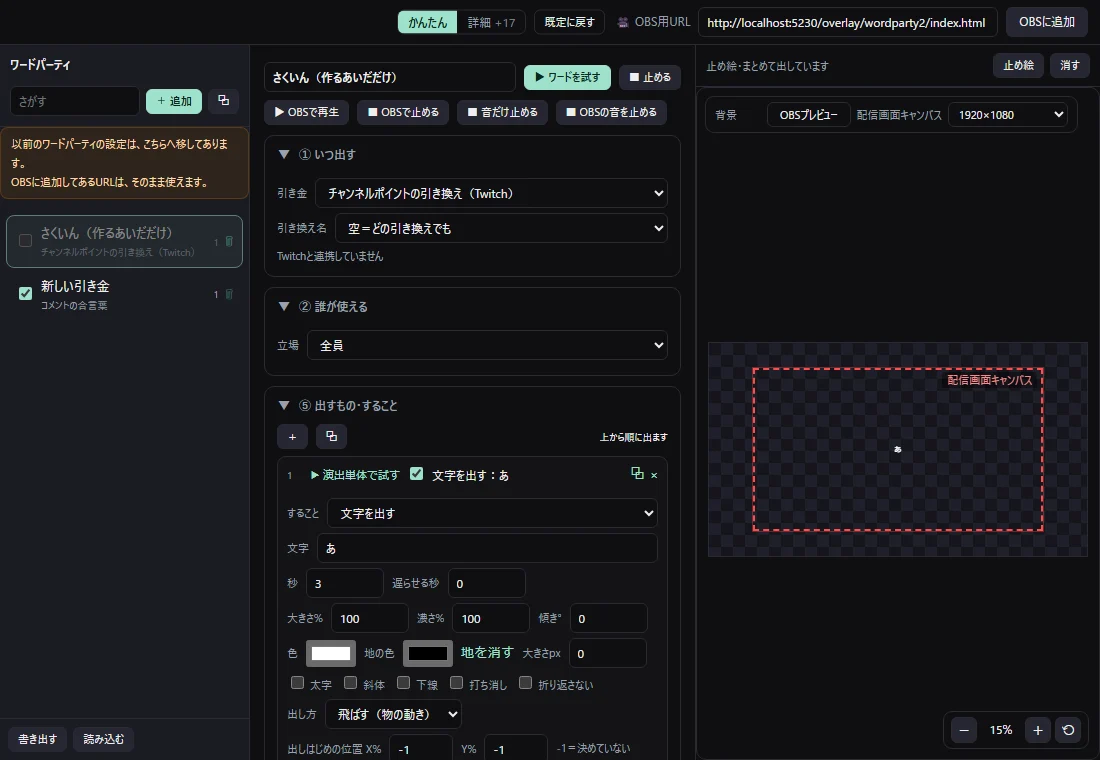The width and height of the screenshot is (1100, 760).
Task: Click OBSに追加 button
Action: click(1047, 22)
